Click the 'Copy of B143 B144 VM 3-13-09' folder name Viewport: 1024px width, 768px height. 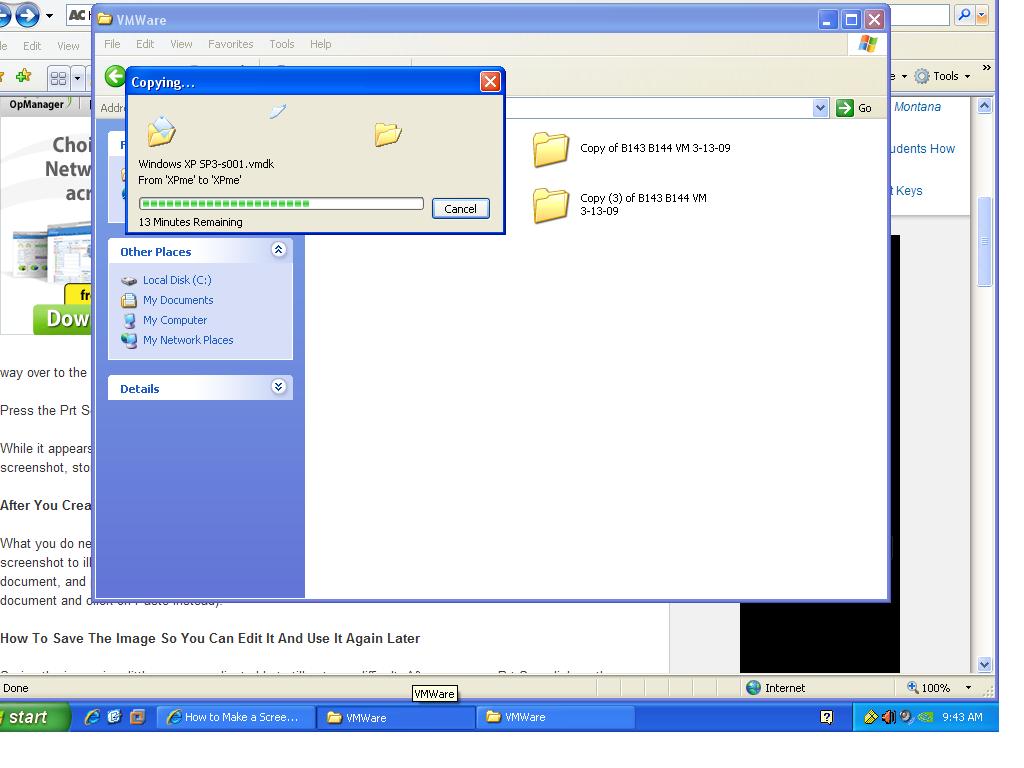(x=655, y=148)
